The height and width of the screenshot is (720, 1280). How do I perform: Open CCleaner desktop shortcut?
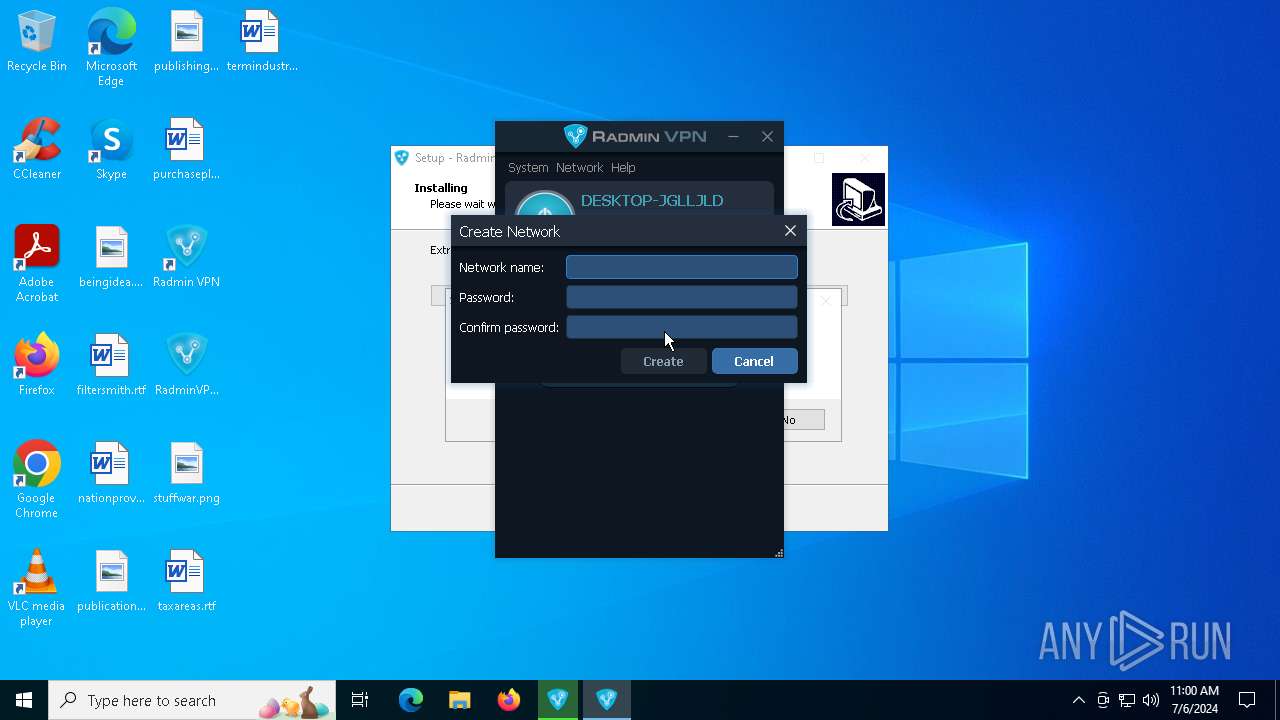coord(37,150)
